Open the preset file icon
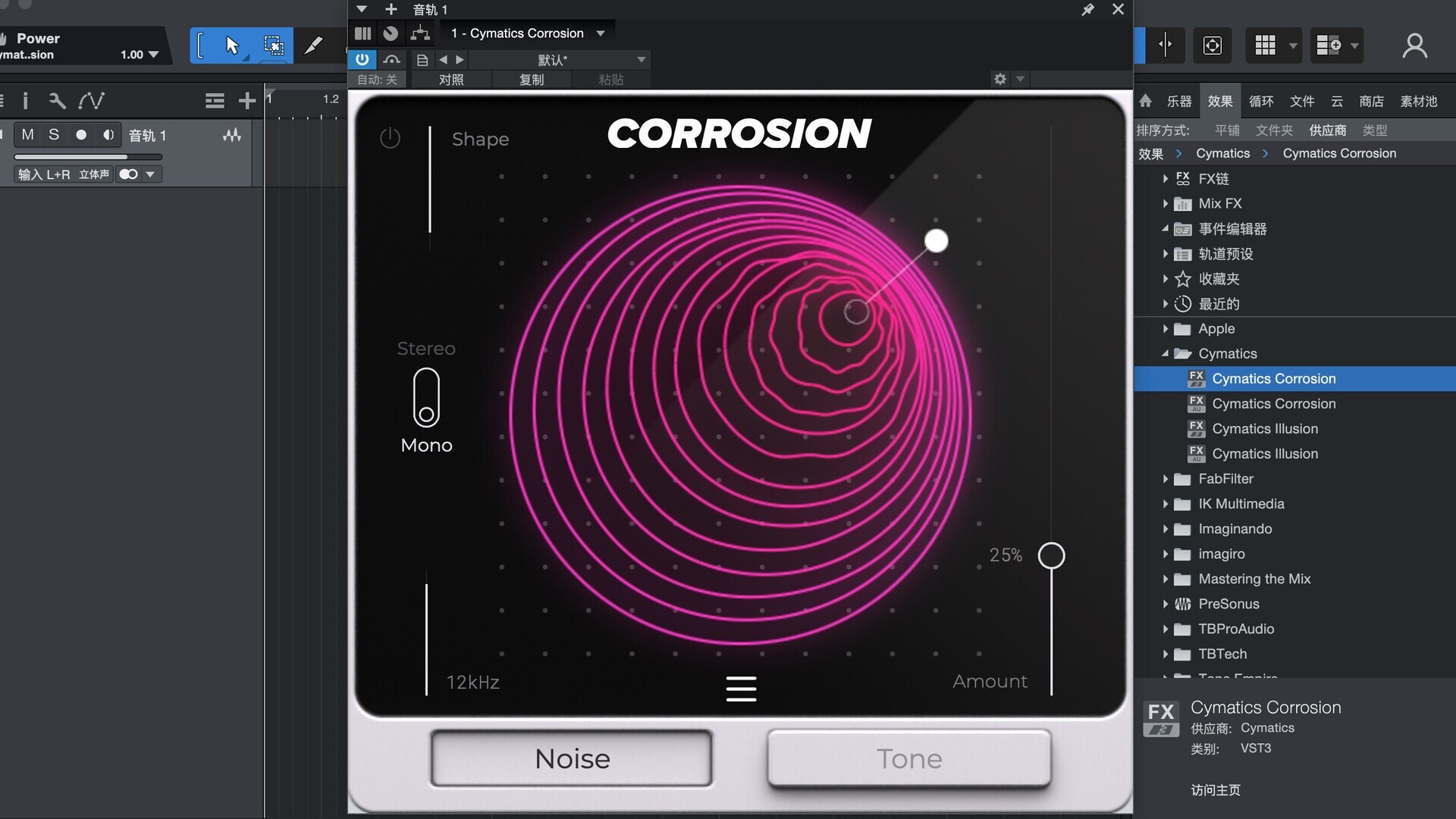This screenshot has height=819, width=1456. click(422, 60)
